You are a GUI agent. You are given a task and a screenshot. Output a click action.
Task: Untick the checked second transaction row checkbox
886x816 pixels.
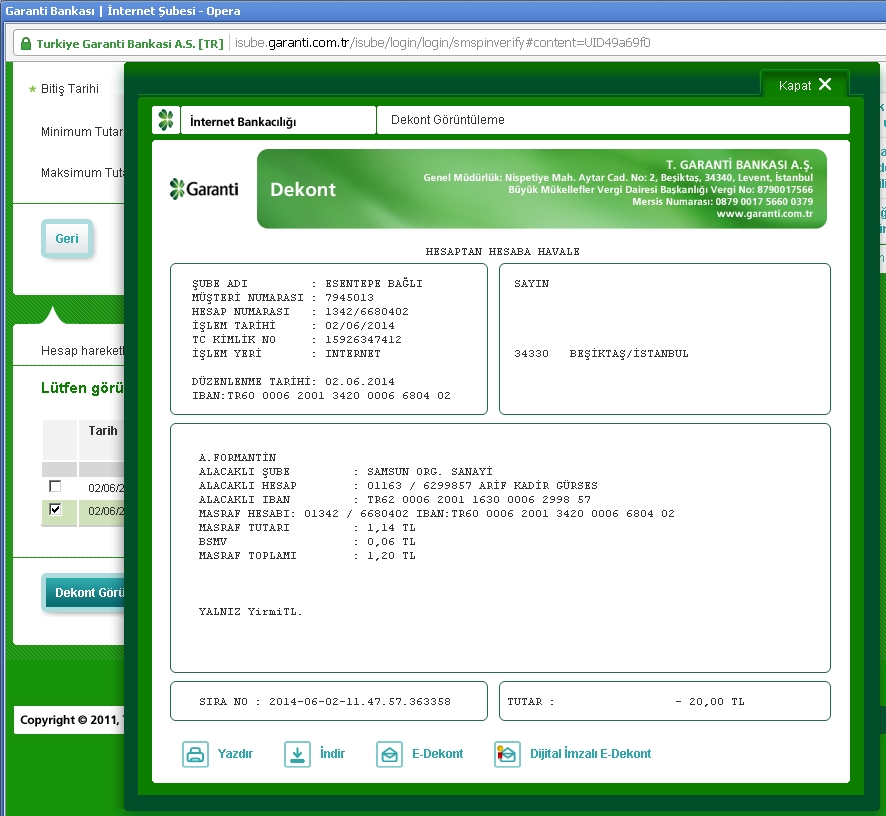(x=55, y=509)
